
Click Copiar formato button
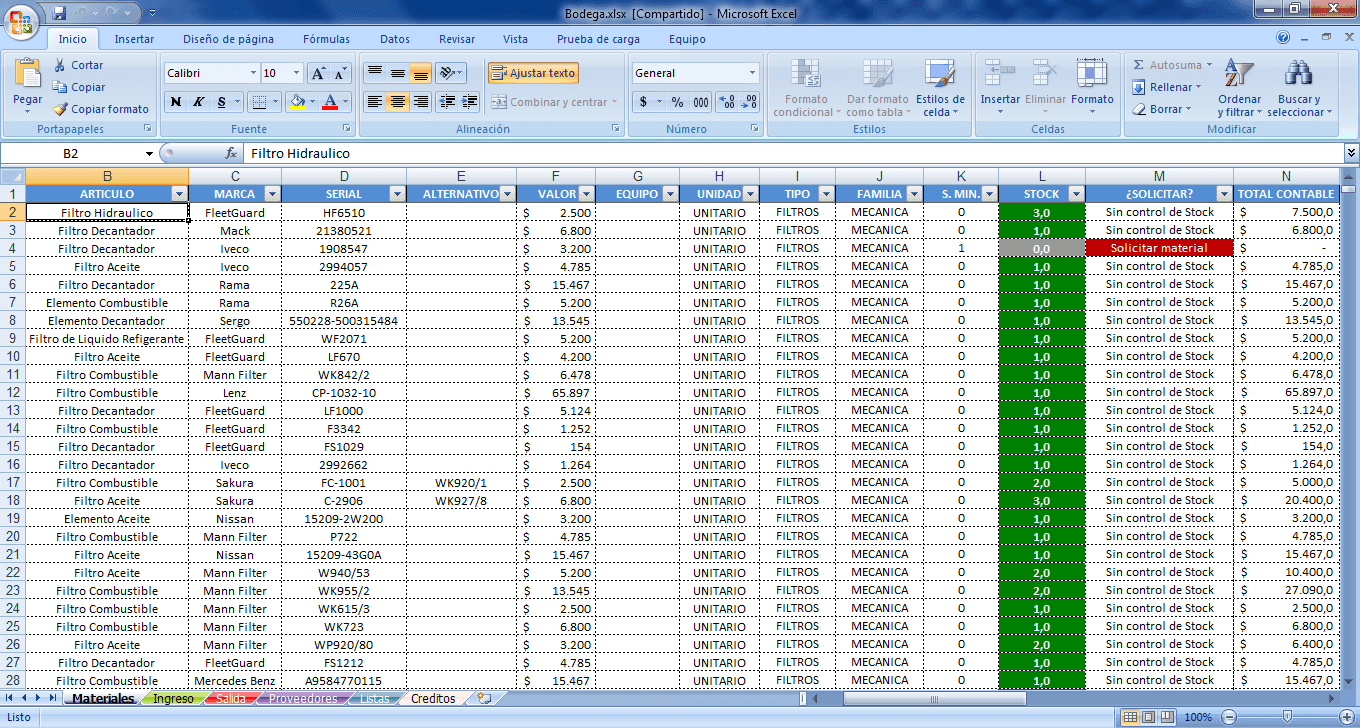(x=101, y=109)
